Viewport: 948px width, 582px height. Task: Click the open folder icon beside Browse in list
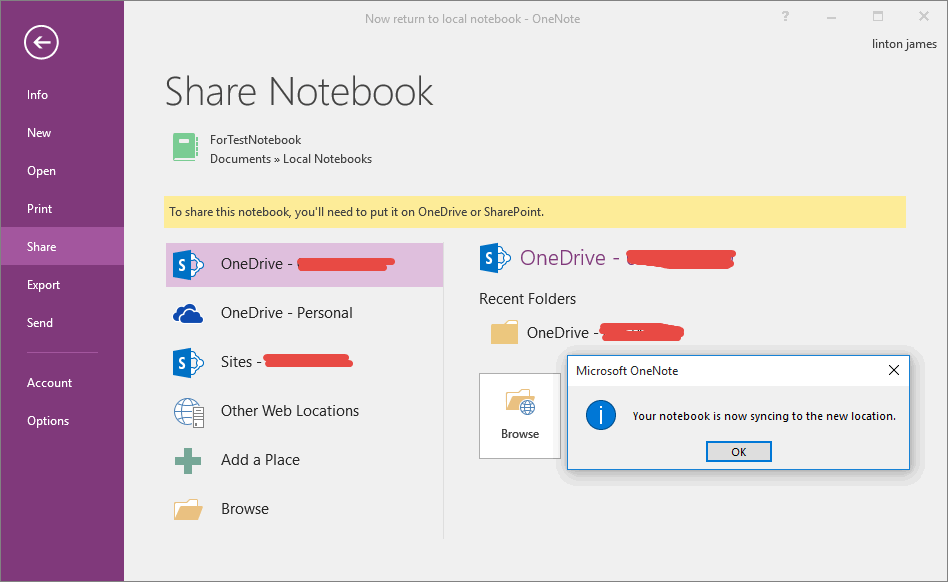(188, 509)
